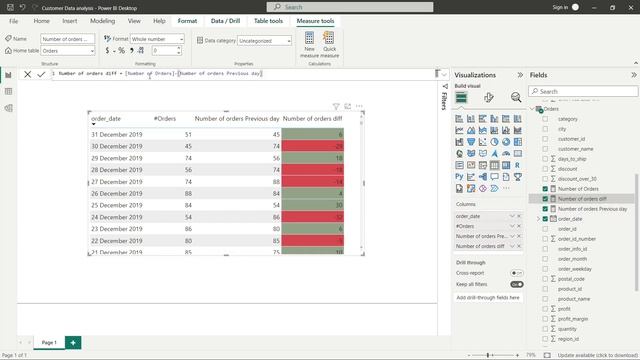Screen dimensions: 640x360
Task: Switch to the Format ribbon tab
Action: pos(187,21)
